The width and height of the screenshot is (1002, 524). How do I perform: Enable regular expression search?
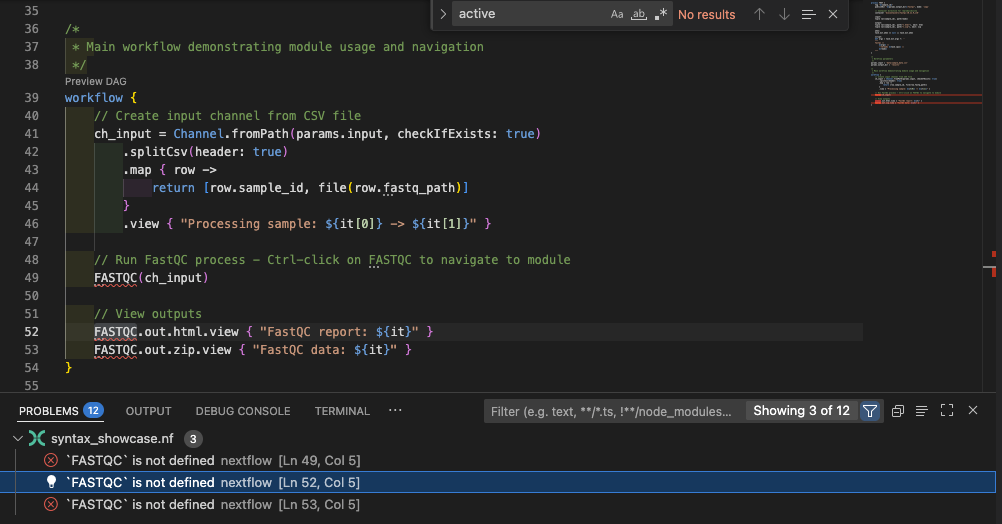point(660,14)
